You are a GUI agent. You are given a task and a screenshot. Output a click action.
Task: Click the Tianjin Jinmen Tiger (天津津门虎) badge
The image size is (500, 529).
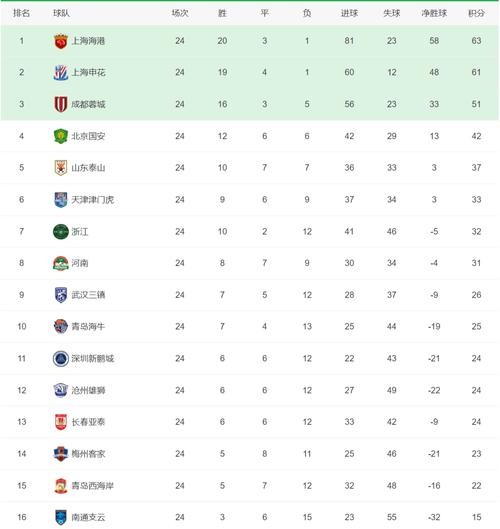[61, 200]
